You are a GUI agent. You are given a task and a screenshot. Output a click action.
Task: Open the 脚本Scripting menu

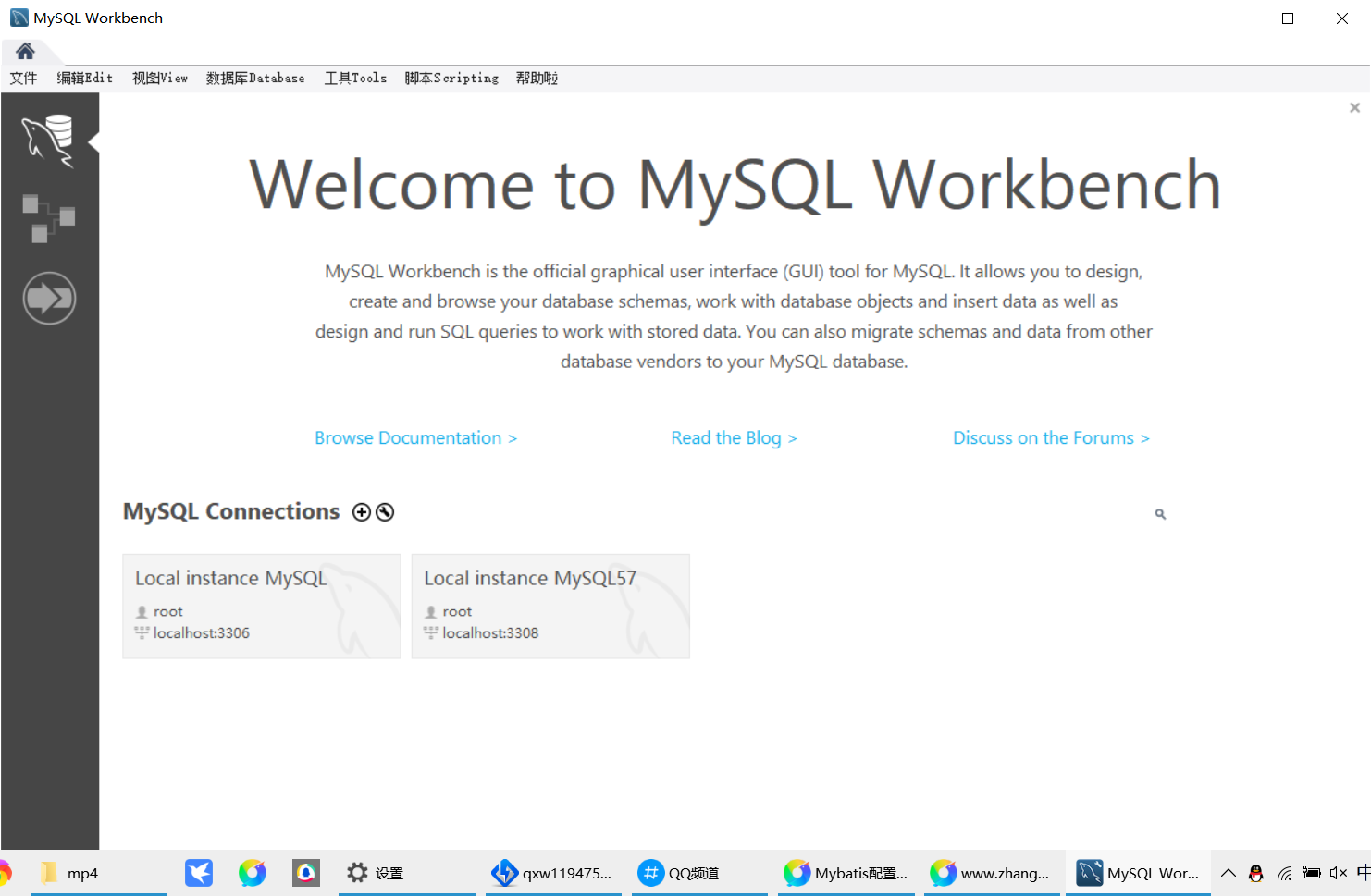[x=451, y=79]
